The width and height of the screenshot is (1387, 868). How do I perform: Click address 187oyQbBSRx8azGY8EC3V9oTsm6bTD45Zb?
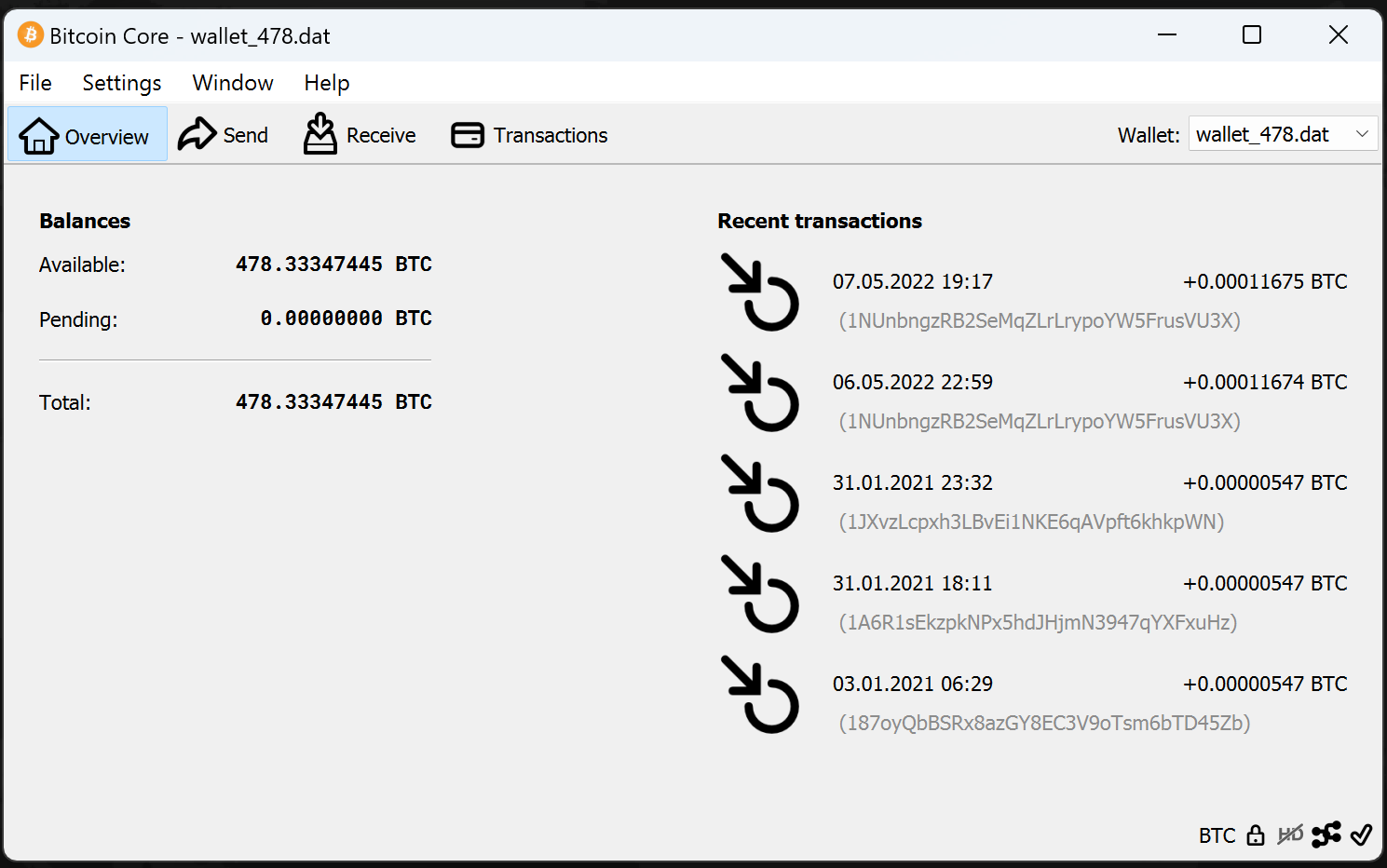(1044, 723)
